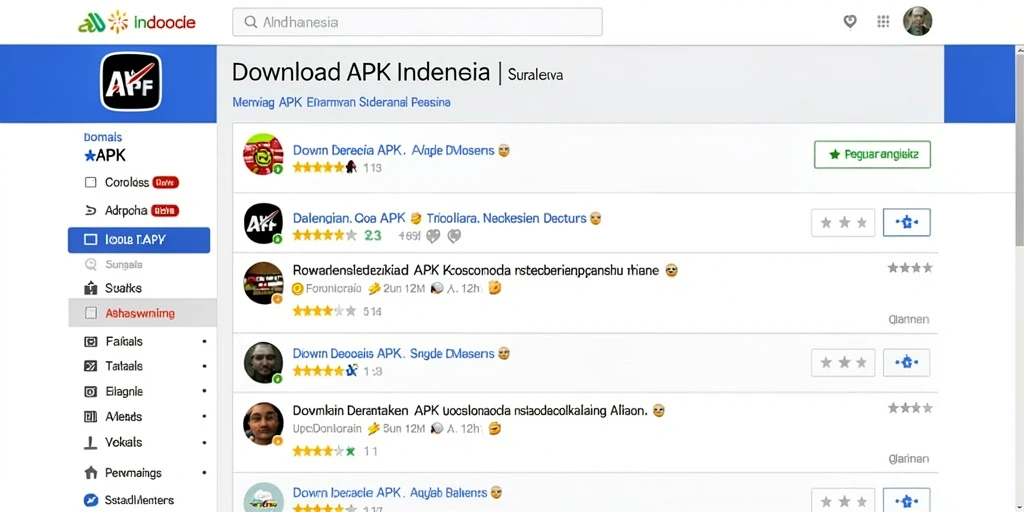The image size is (1024, 512).
Task: Tick the Coroloss checkbox
Action: coord(90,183)
